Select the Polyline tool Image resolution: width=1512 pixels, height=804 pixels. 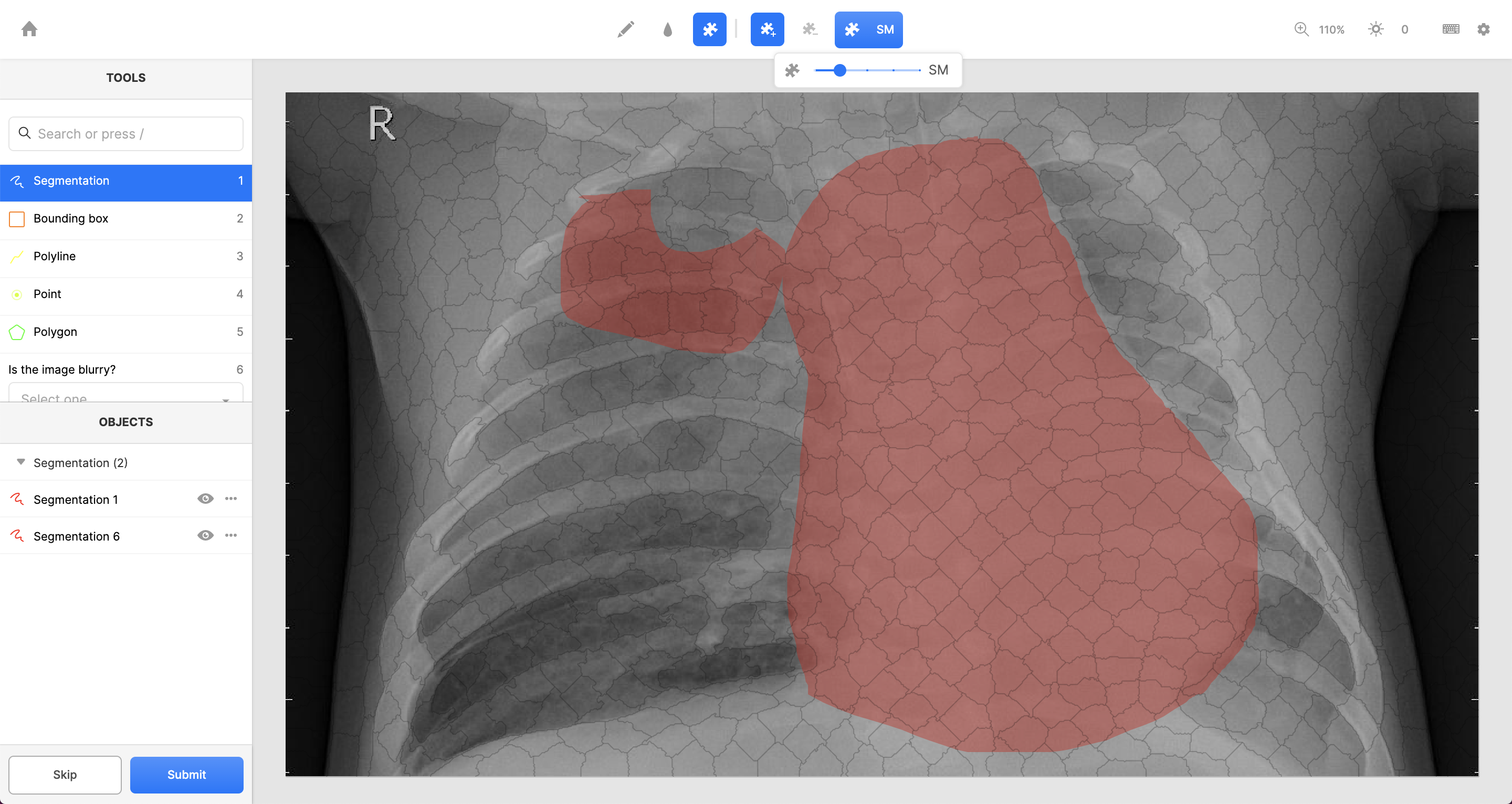[125, 257]
